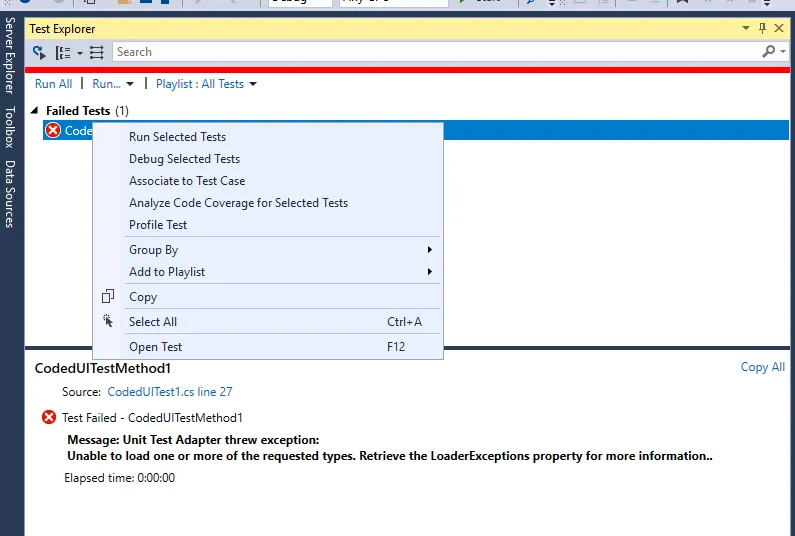
Task: Open the Playlist : All Tests dropdown
Action: (x=206, y=84)
